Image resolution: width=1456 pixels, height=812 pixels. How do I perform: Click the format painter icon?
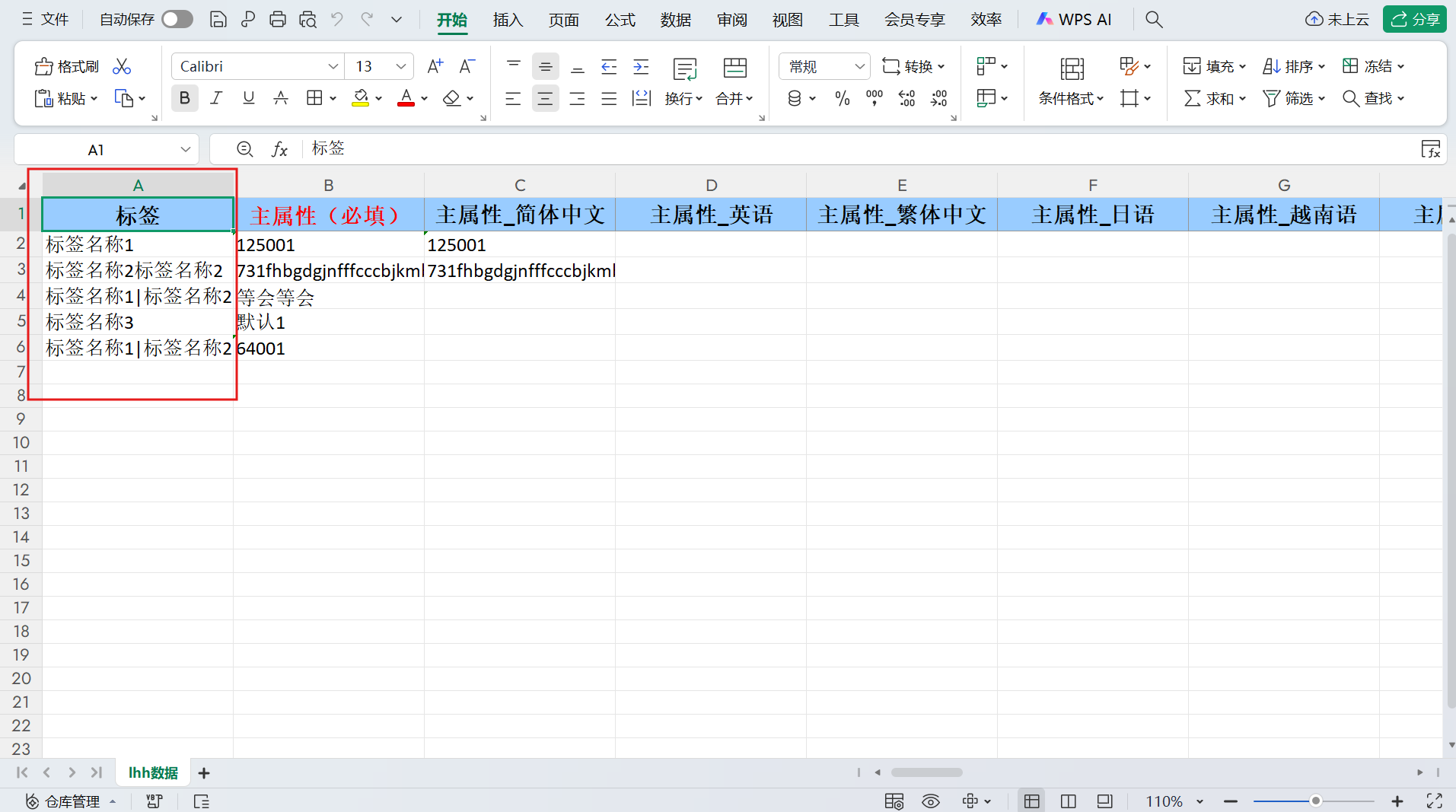[x=66, y=67]
